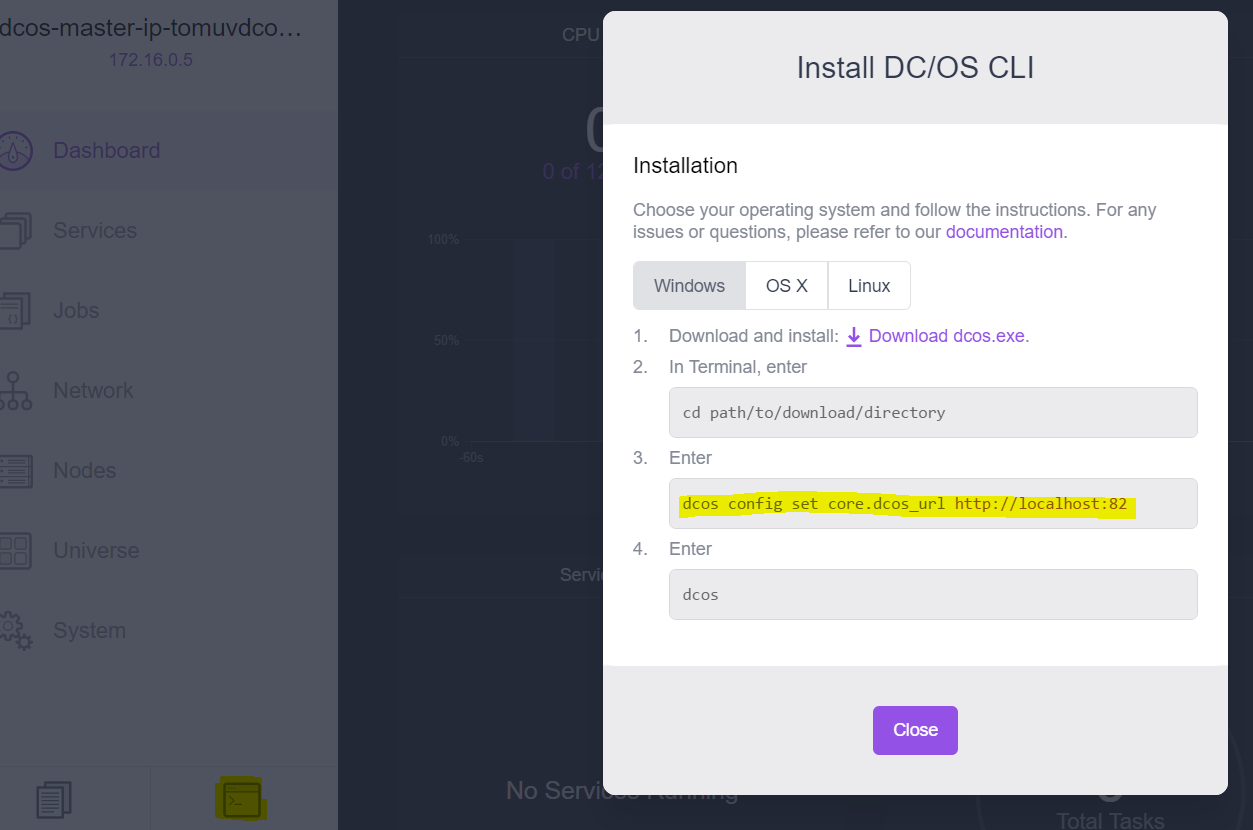1253x830 pixels.
Task: Switch to the OS X tab
Action: [787, 286]
